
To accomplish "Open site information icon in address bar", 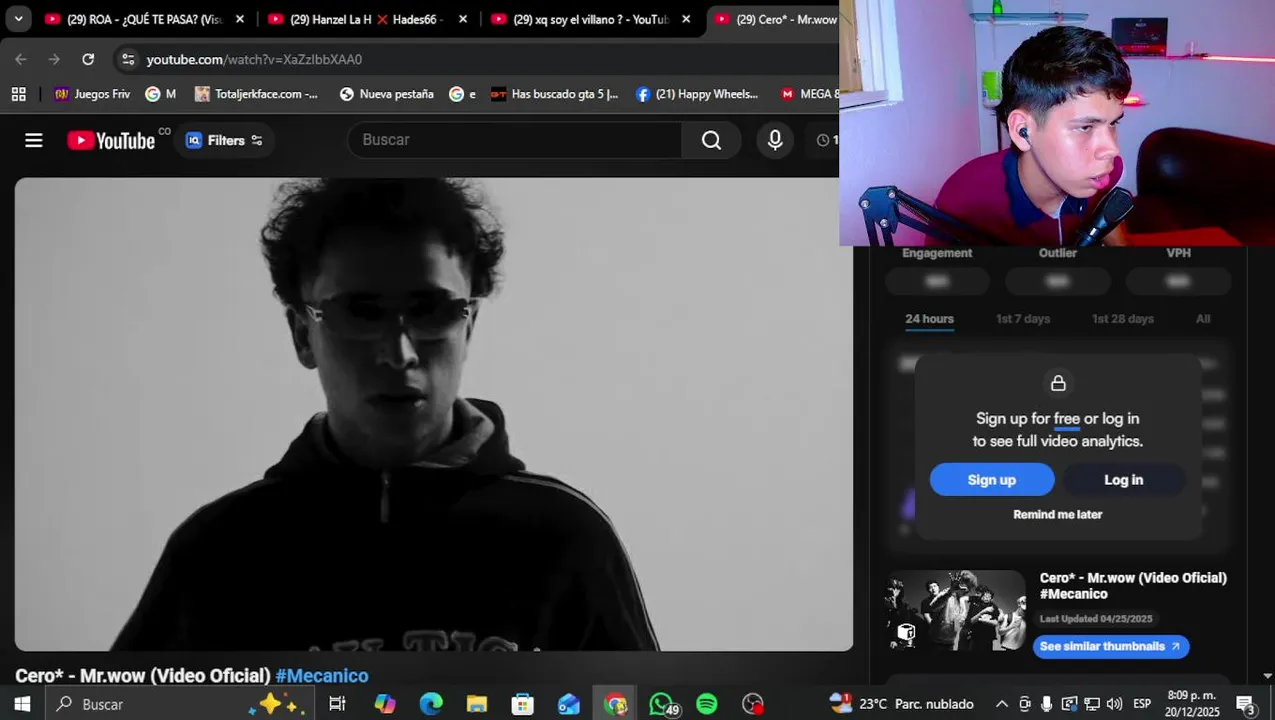I will (128, 59).
